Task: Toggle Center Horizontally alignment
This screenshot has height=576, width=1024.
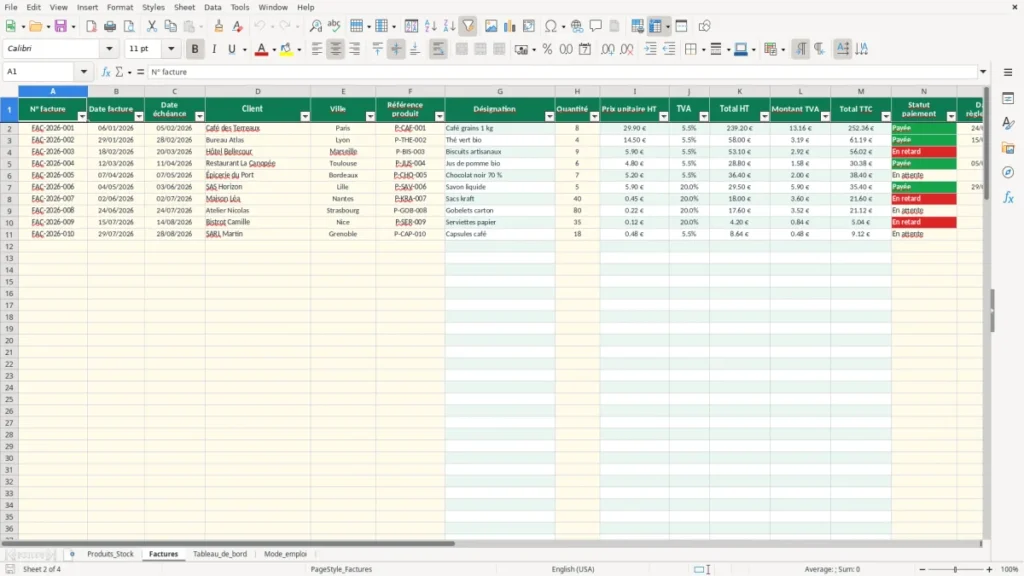Action: tap(336, 49)
